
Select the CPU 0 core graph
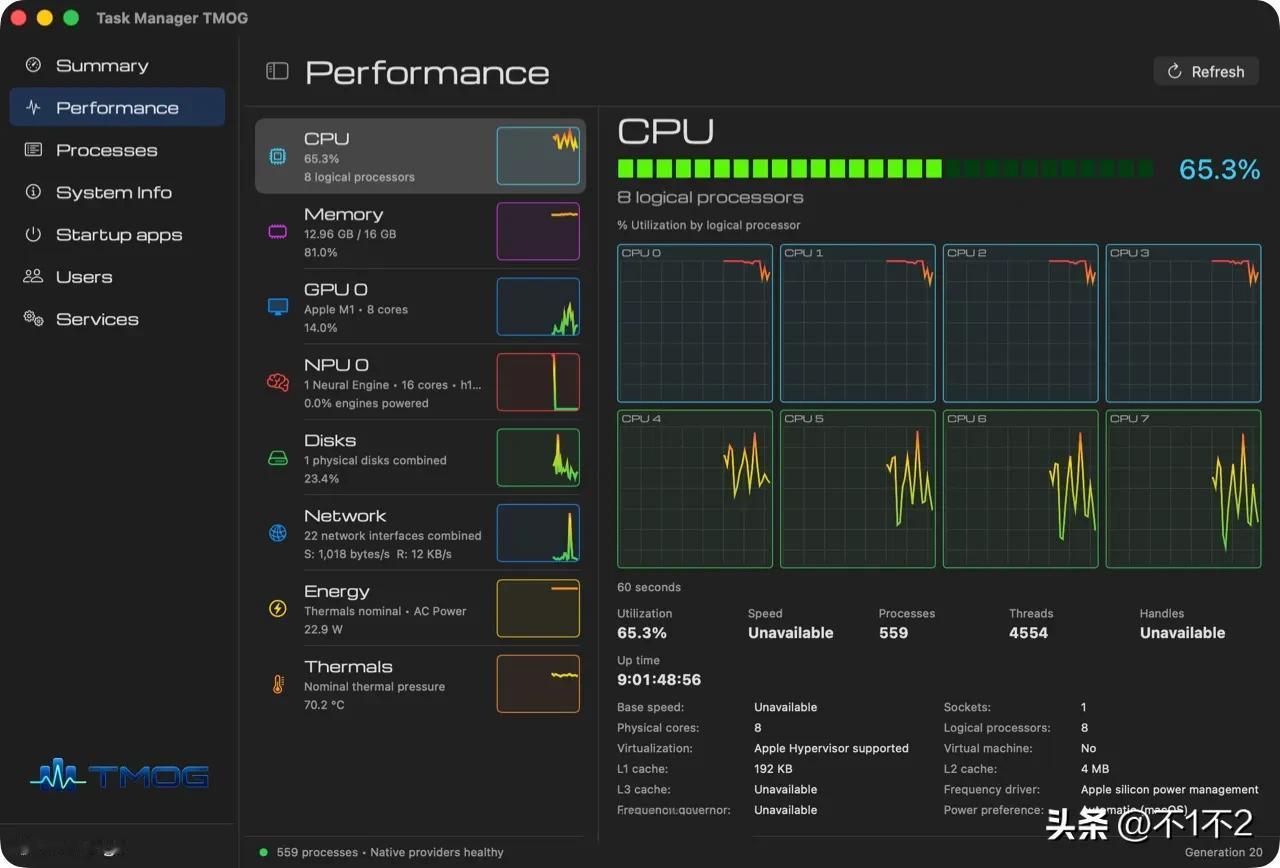[695, 323]
